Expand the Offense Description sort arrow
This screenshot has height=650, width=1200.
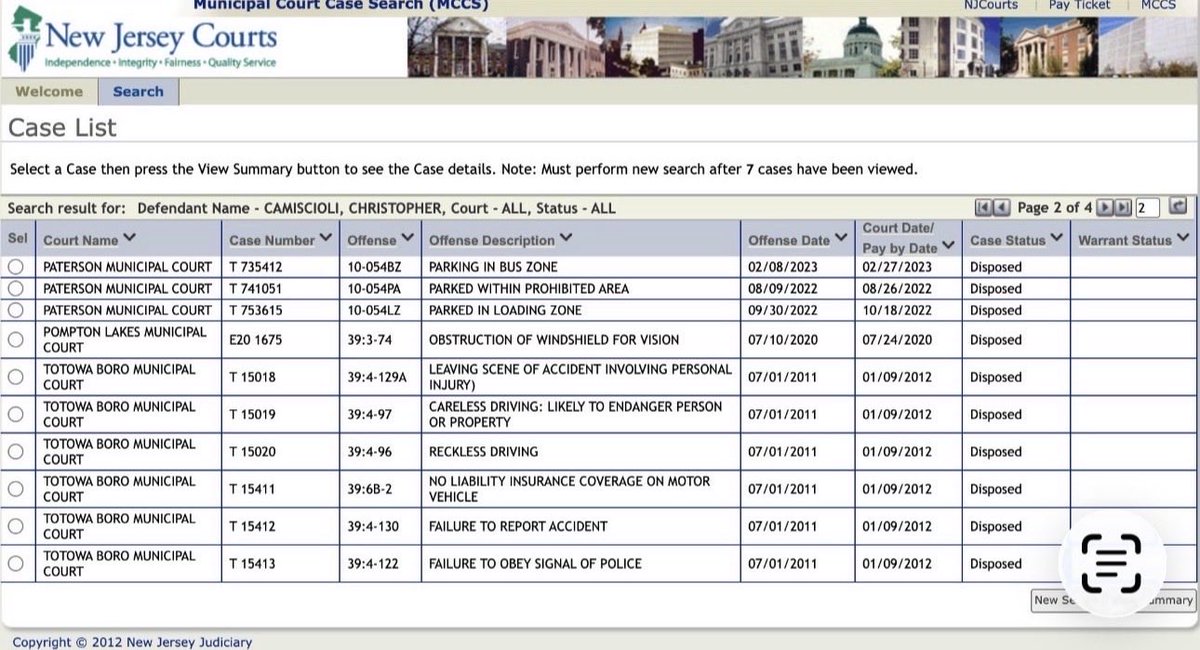566,239
